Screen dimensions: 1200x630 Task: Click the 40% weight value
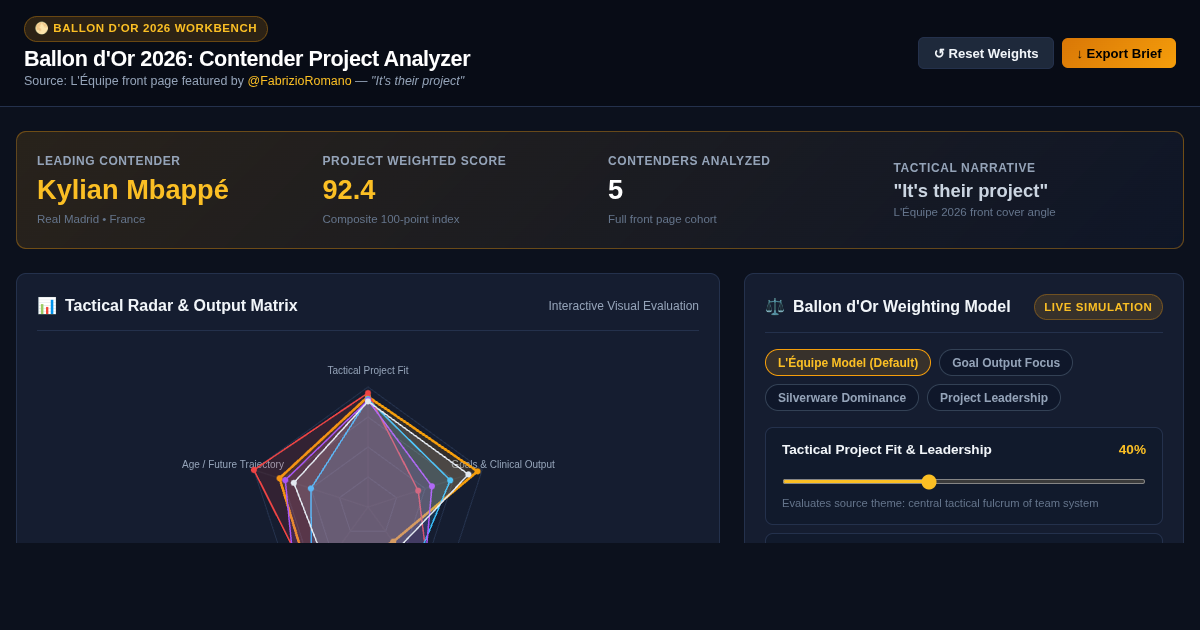point(1132,450)
